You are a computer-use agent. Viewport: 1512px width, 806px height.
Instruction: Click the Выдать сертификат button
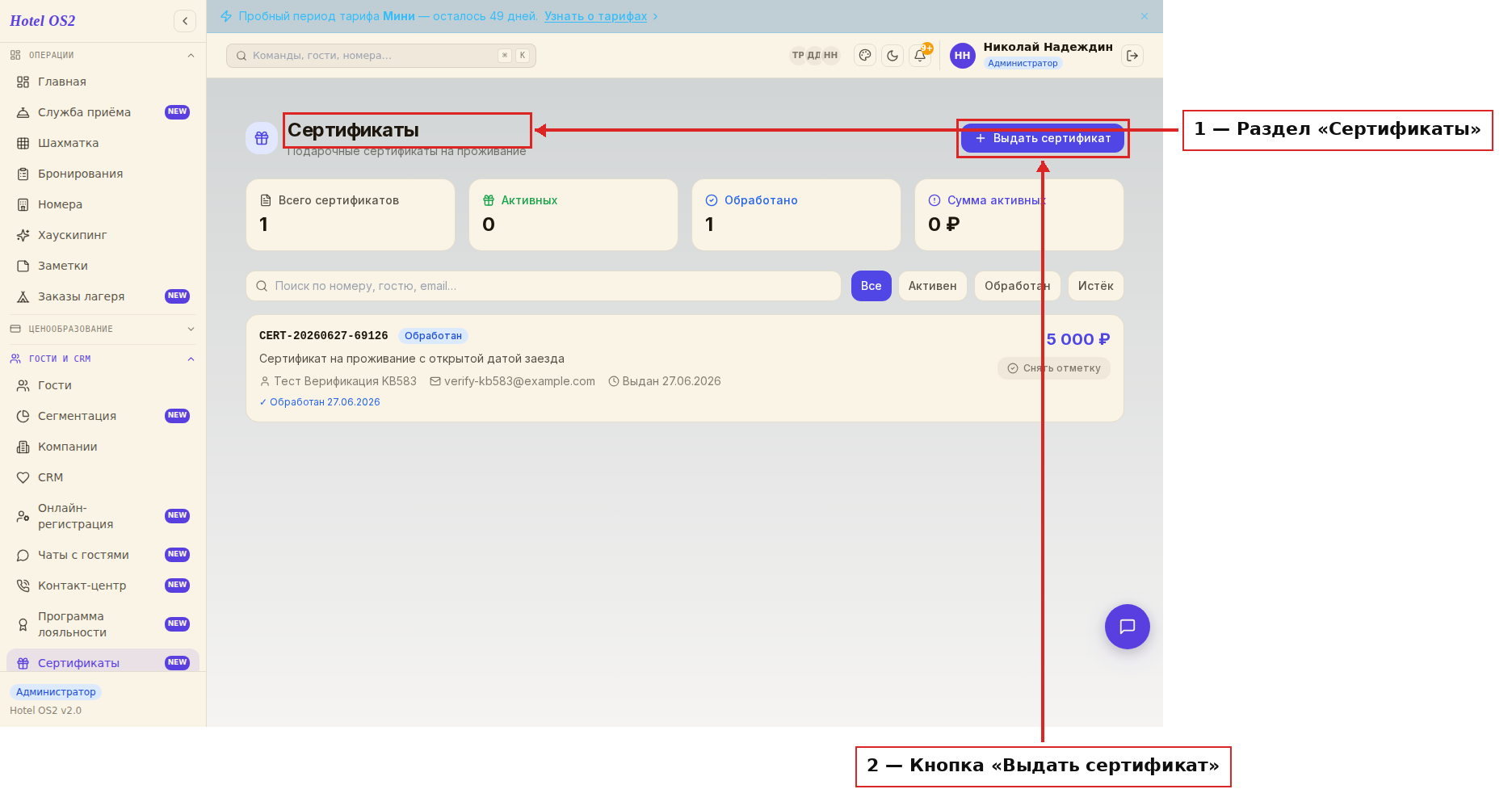(1042, 138)
